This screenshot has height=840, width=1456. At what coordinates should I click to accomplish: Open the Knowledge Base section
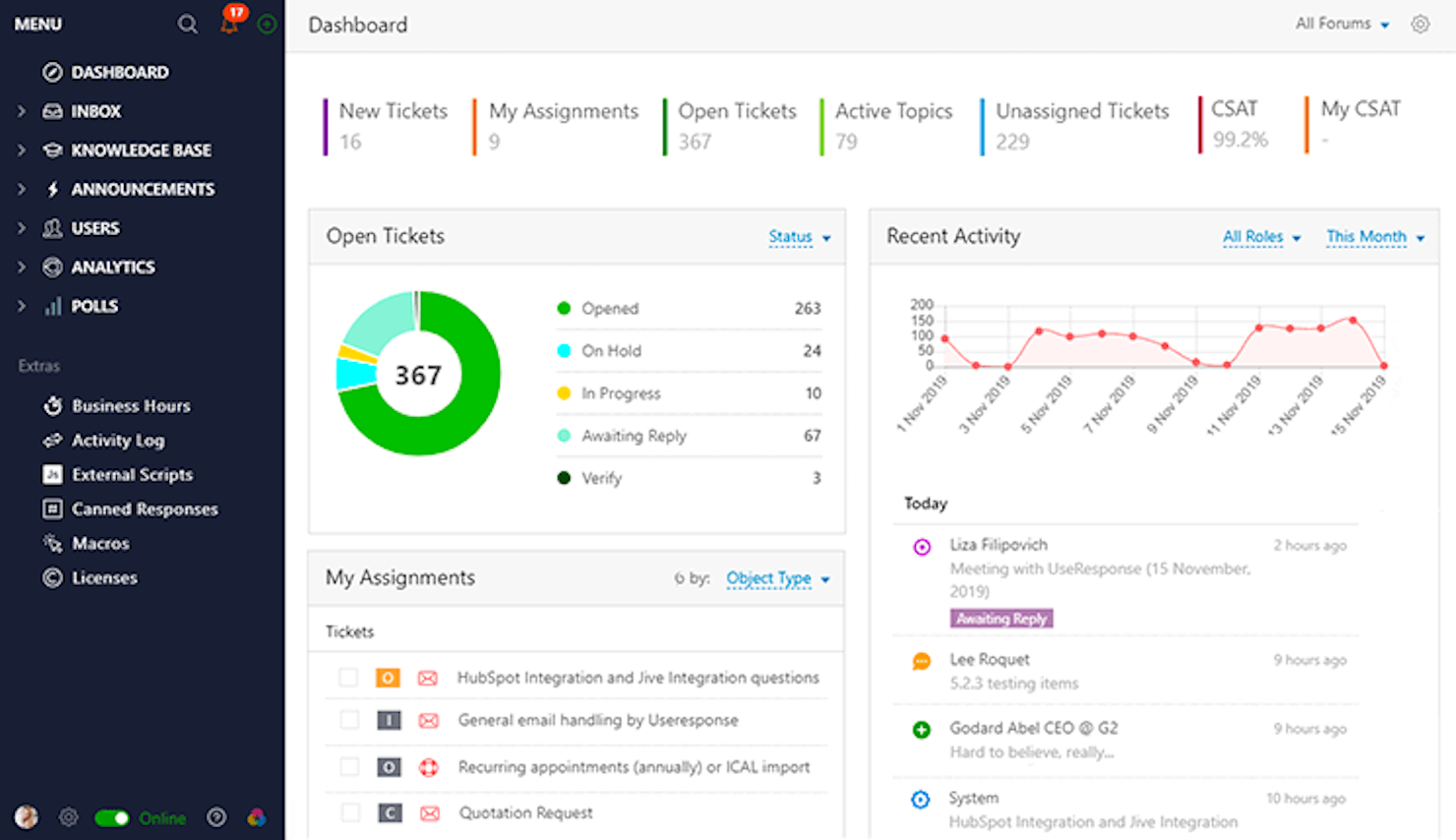[142, 150]
